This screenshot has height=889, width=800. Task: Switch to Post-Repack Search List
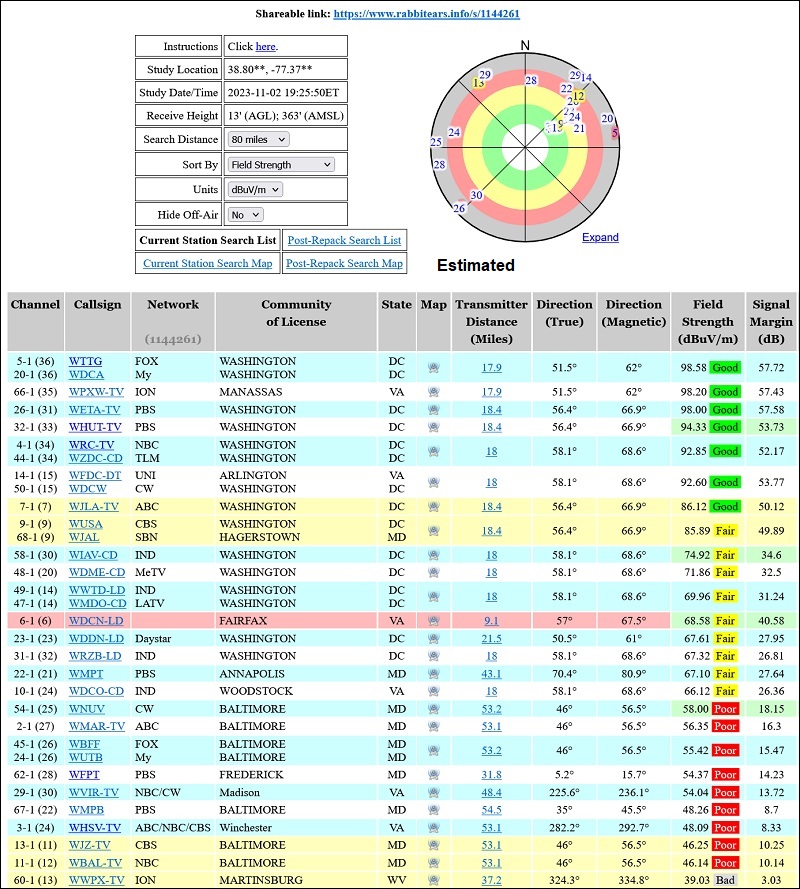tap(344, 240)
